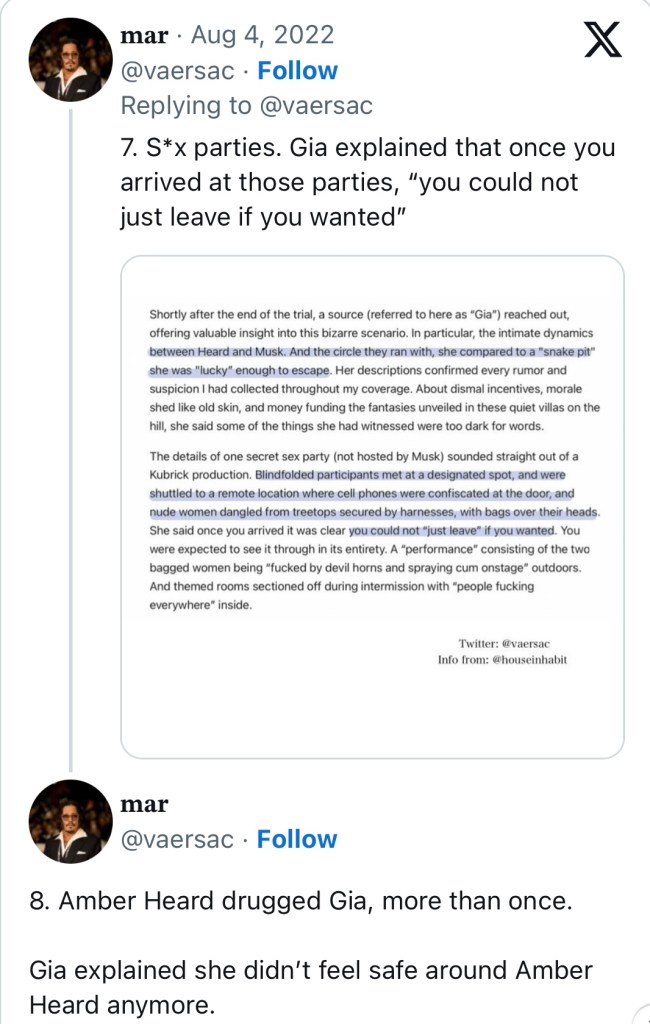Click the vertical thread line under the avatar

(x=69, y=430)
